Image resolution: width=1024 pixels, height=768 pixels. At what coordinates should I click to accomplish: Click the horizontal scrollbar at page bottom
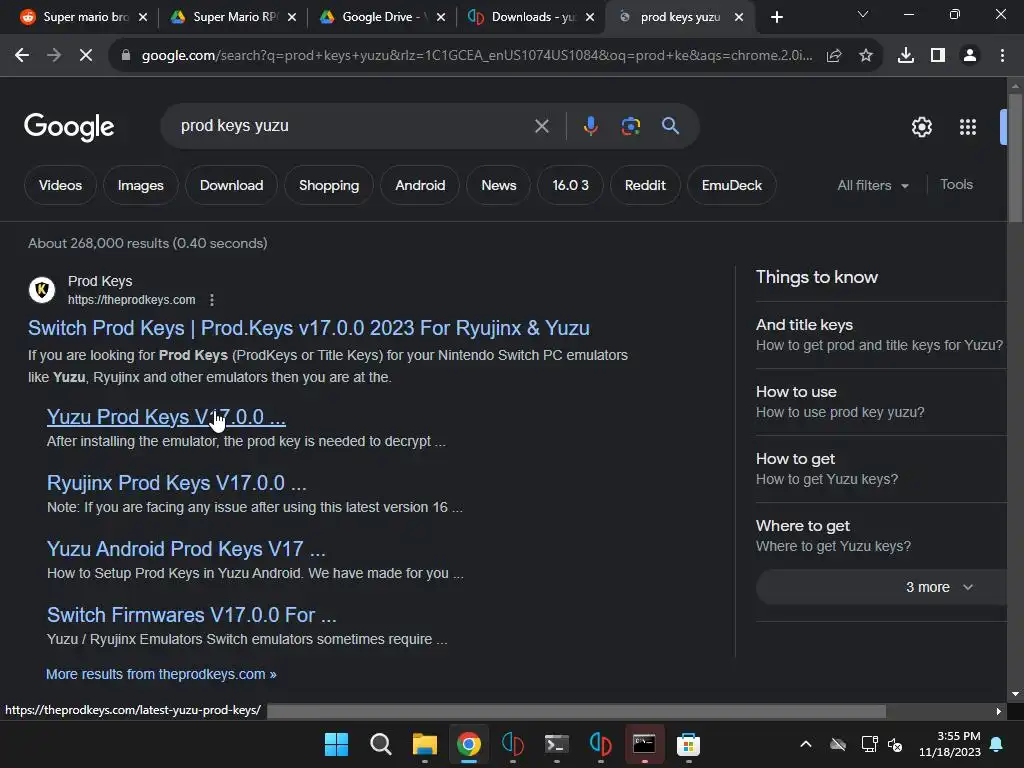[577, 711]
